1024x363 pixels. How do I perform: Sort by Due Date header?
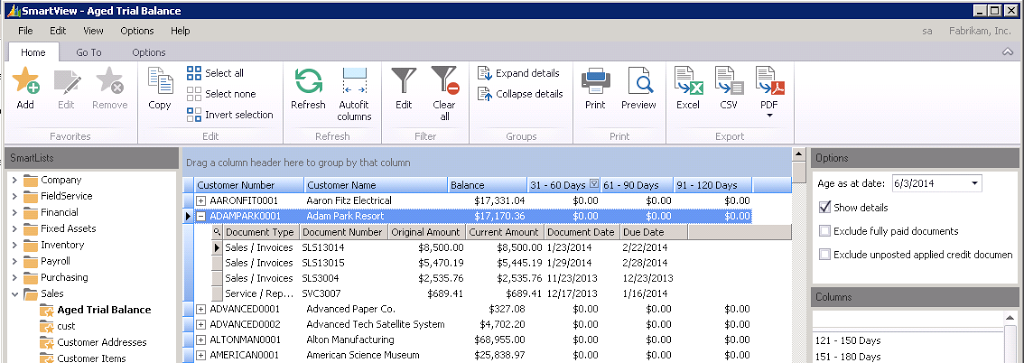[x=653, y=232]
